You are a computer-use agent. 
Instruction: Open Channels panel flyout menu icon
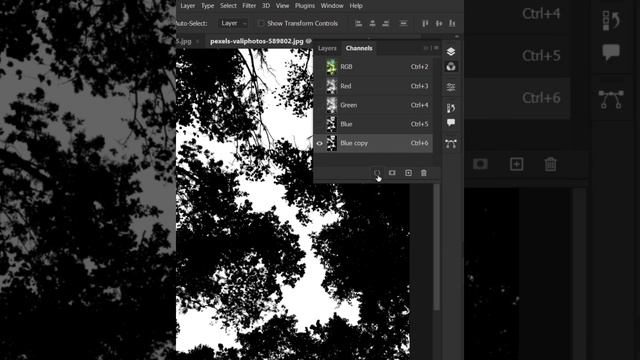[436, 48]
